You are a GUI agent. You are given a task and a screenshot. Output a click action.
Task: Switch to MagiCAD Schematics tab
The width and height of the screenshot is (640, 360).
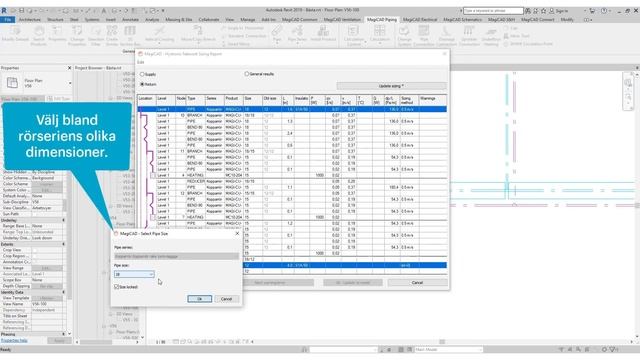click(x=462, y=20)
